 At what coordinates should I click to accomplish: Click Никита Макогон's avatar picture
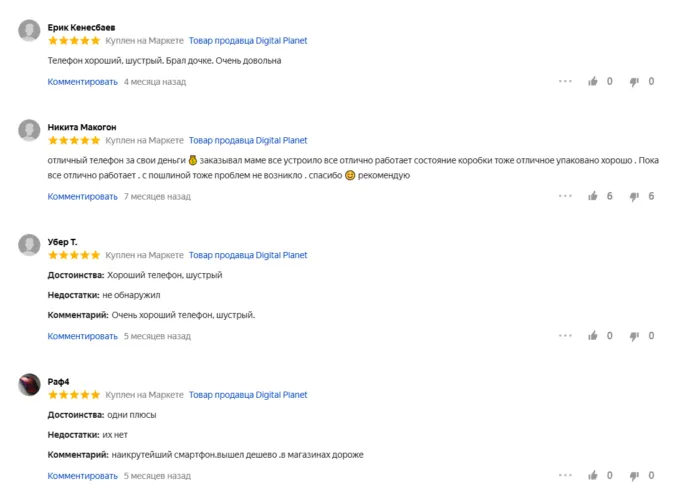pyautogui.click(x=30, y=130)
